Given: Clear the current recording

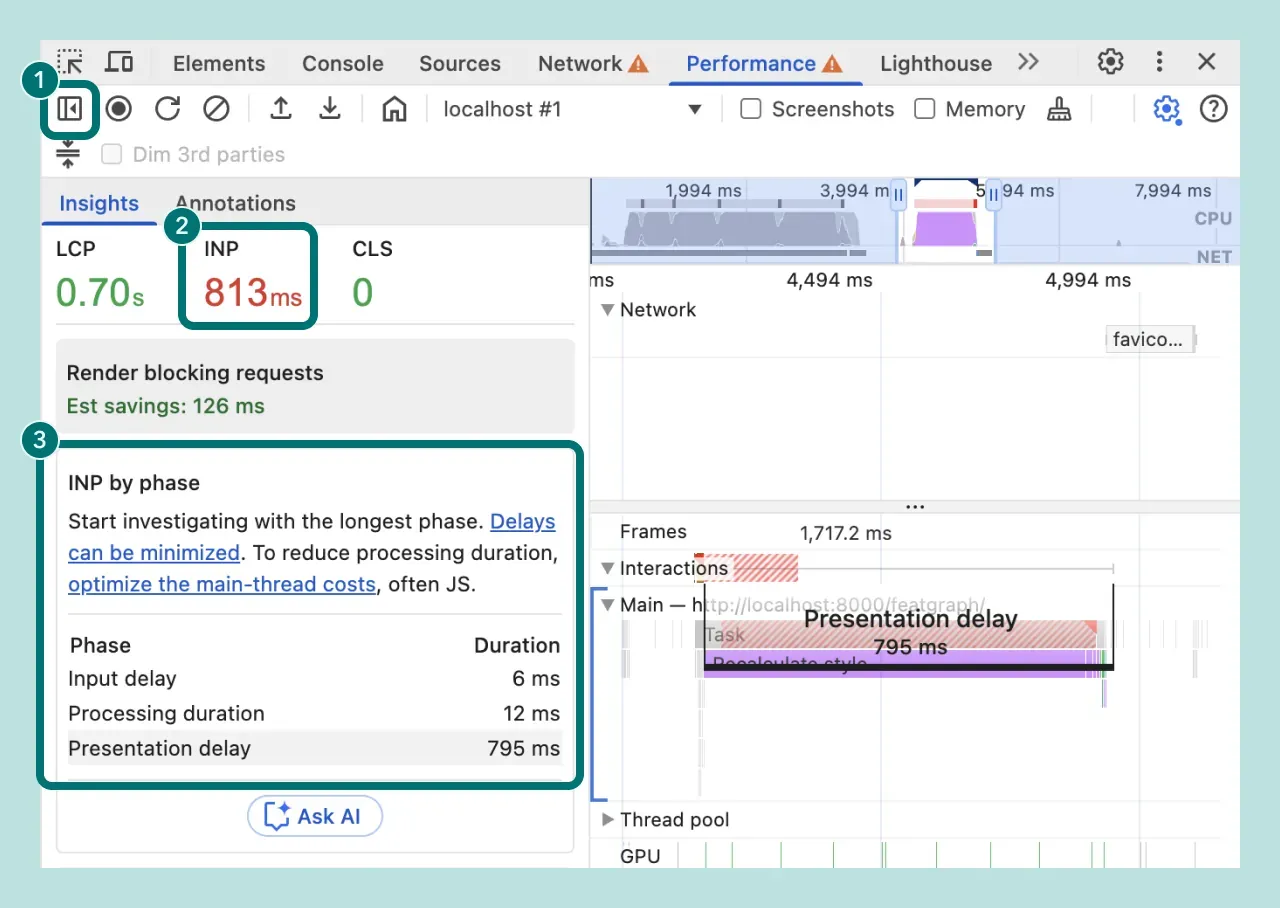Looking at the screenshot, I should point(217,109).
